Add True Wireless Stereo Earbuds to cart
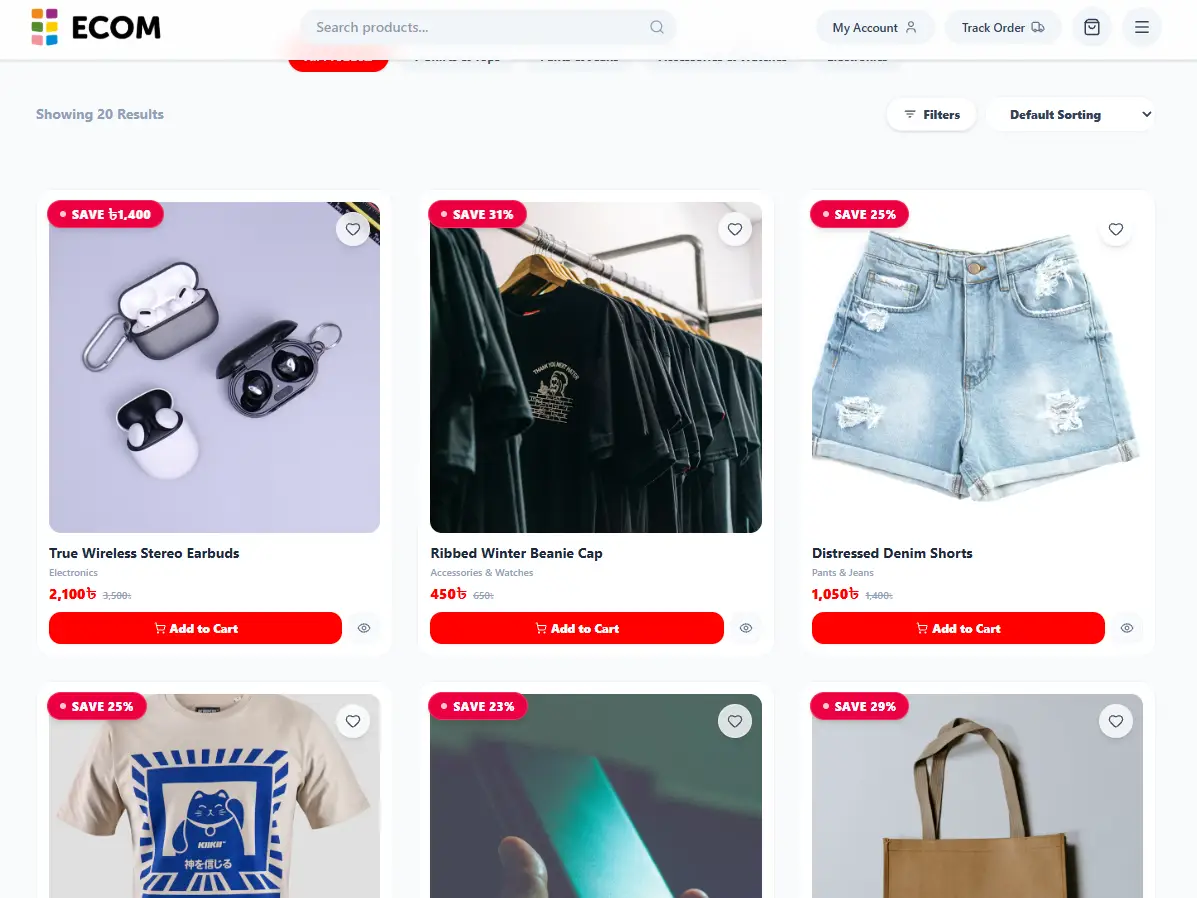The width and height of the screenshot is (1197, 898). point(195,628)
